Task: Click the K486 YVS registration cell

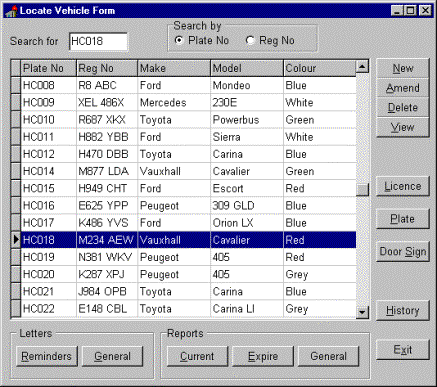Action: [x=107, y=223]
